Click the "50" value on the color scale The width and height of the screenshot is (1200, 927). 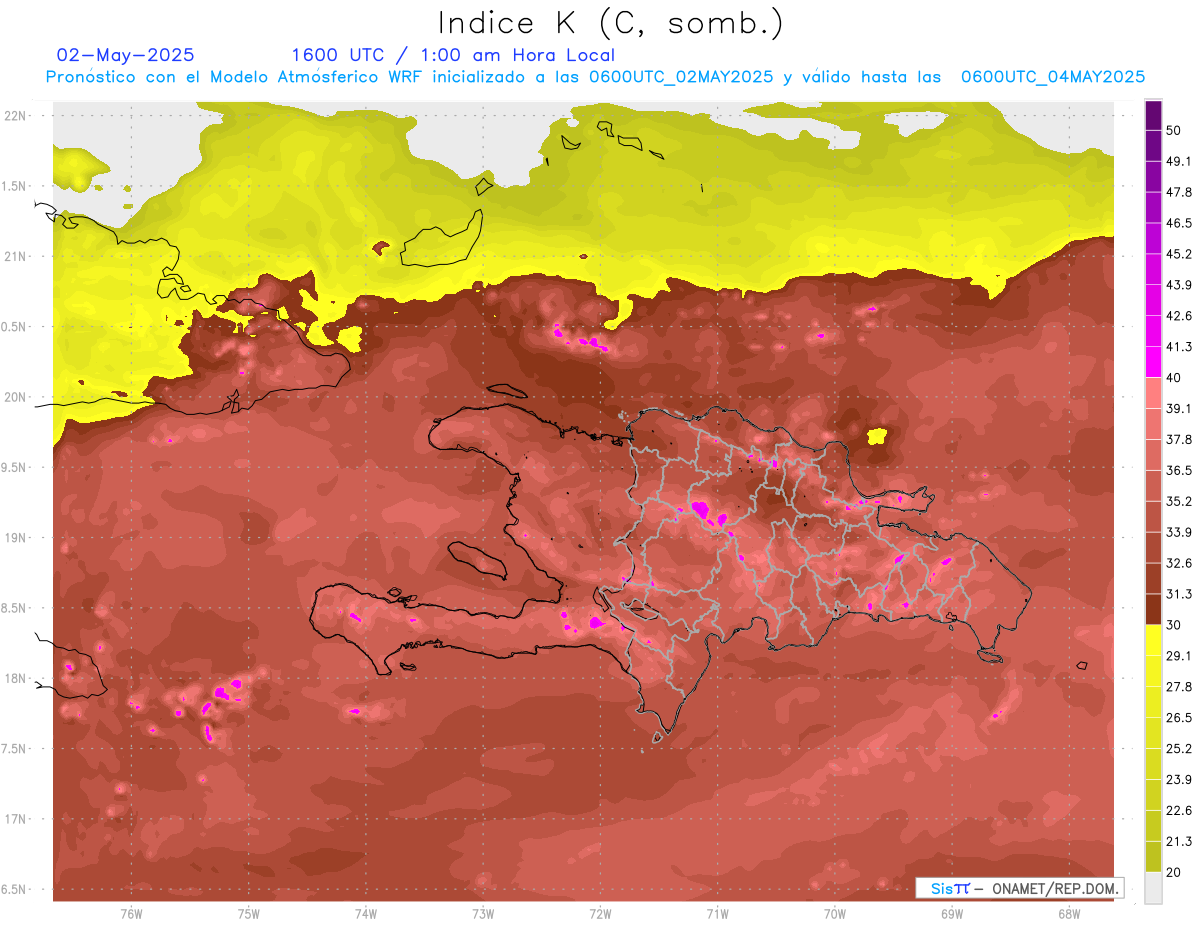click(1175, 130)
